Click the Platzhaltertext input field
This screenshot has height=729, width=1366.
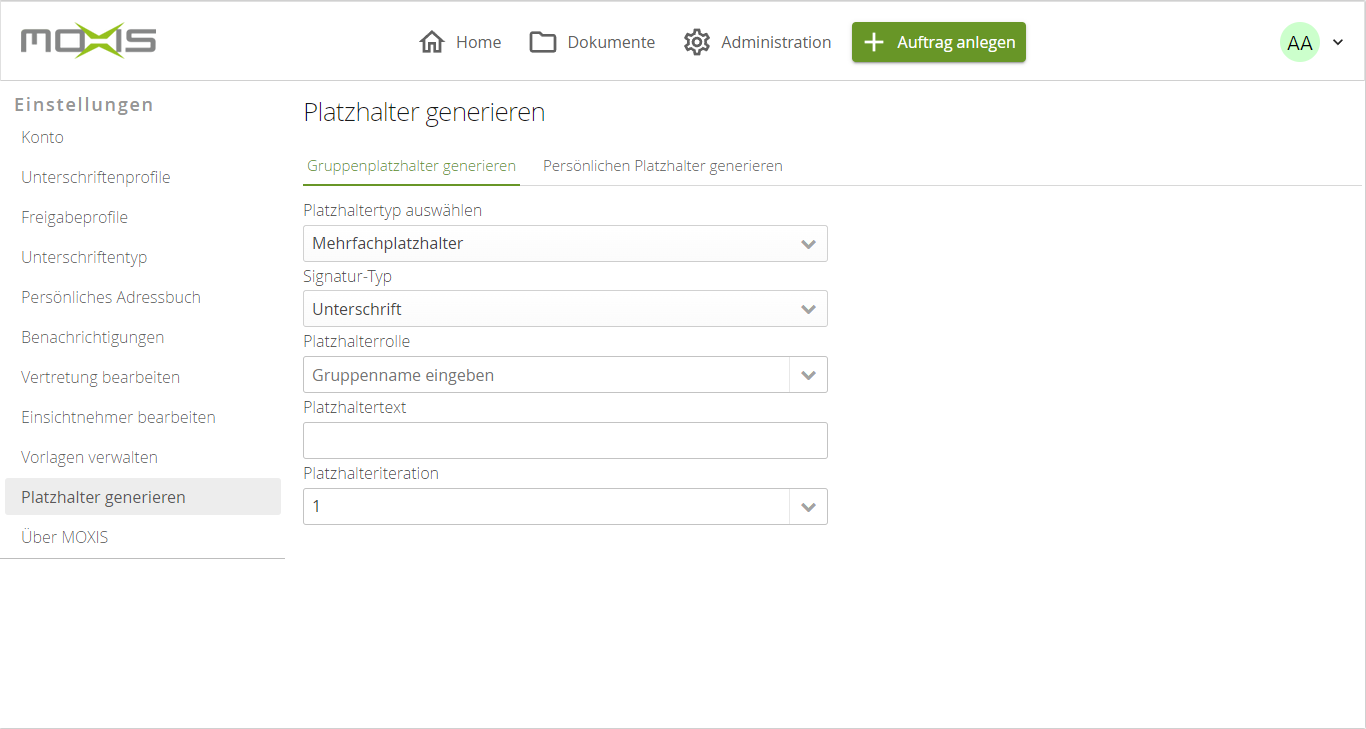click(x=565, y=440)
